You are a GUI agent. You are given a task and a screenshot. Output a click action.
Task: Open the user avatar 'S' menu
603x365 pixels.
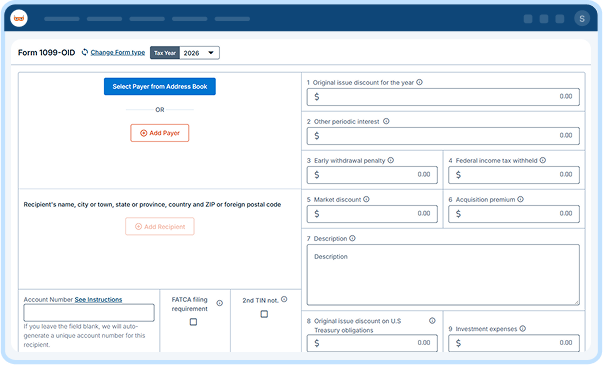582,18
